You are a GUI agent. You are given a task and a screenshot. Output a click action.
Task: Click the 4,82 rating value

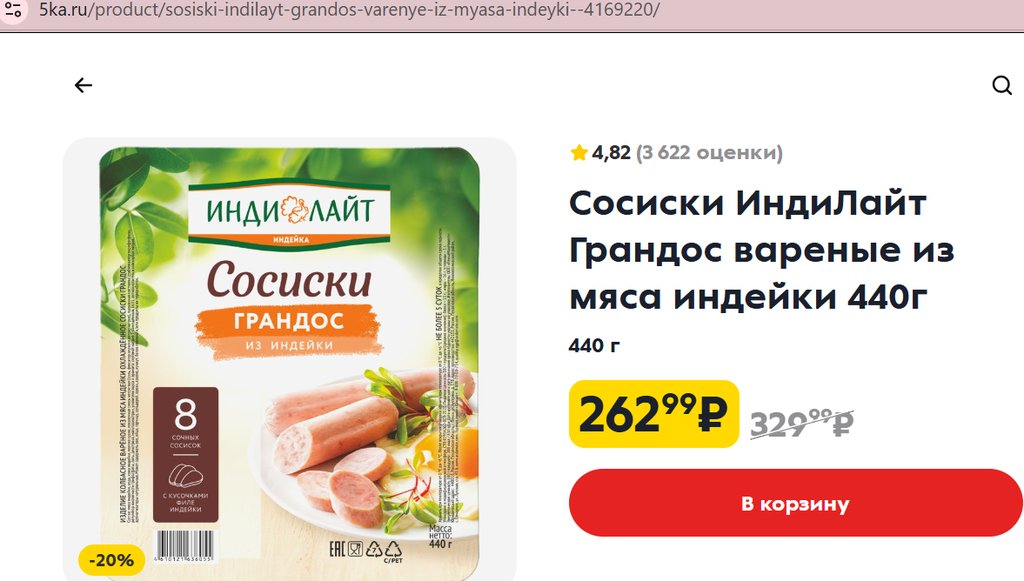(x=611, y=153)
